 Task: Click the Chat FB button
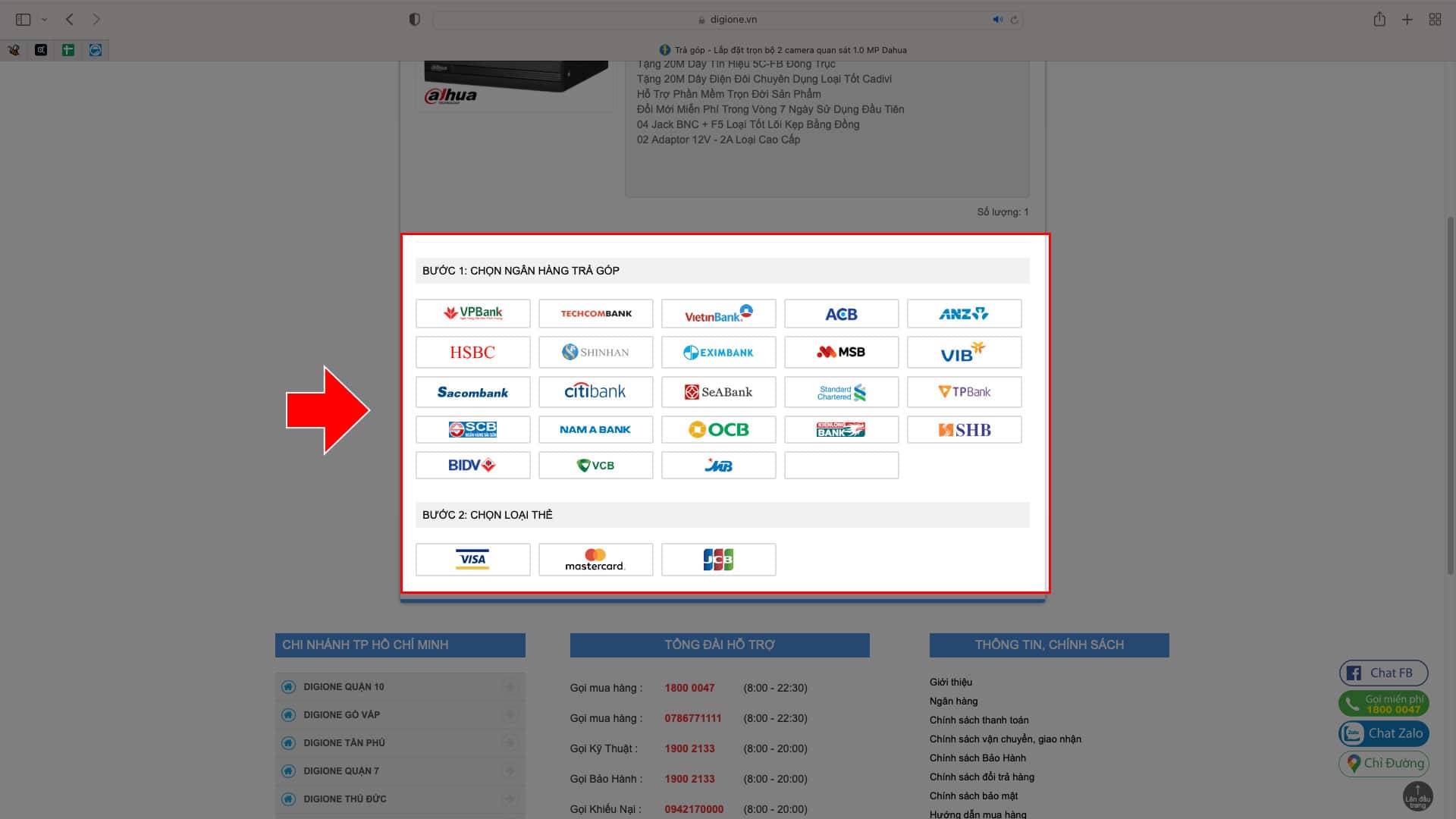(1383, 673)
